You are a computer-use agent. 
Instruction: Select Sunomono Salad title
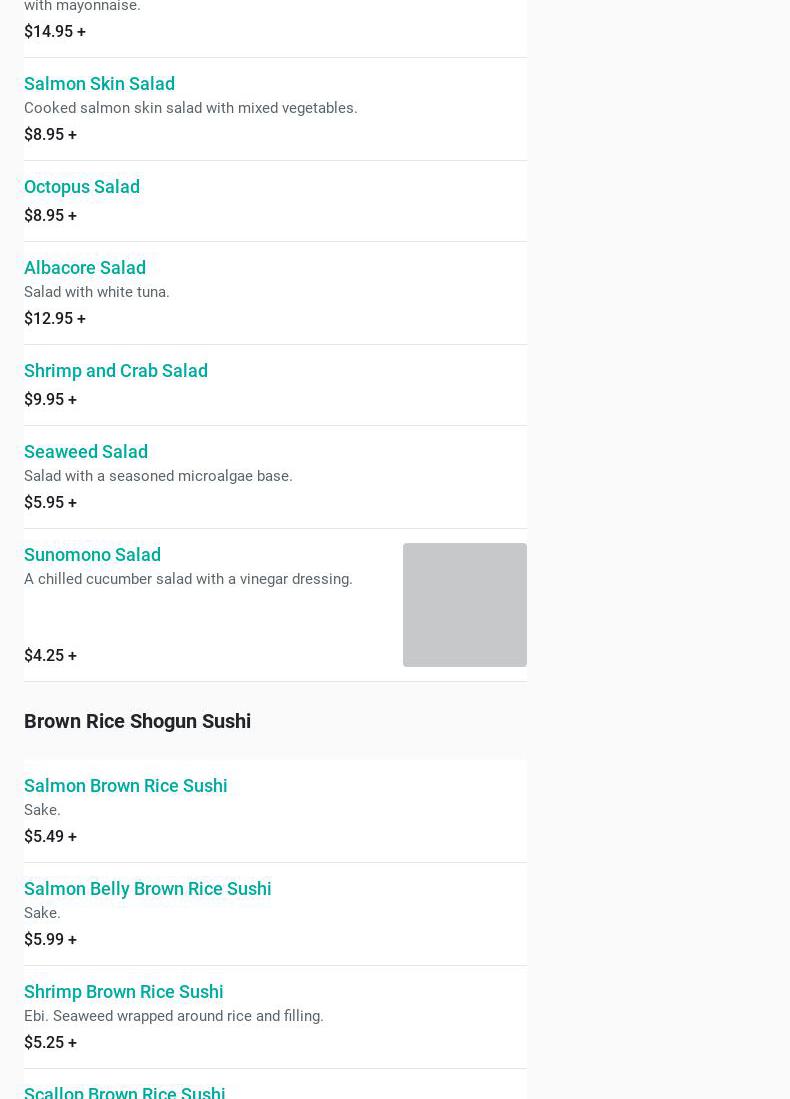[93, 554]
